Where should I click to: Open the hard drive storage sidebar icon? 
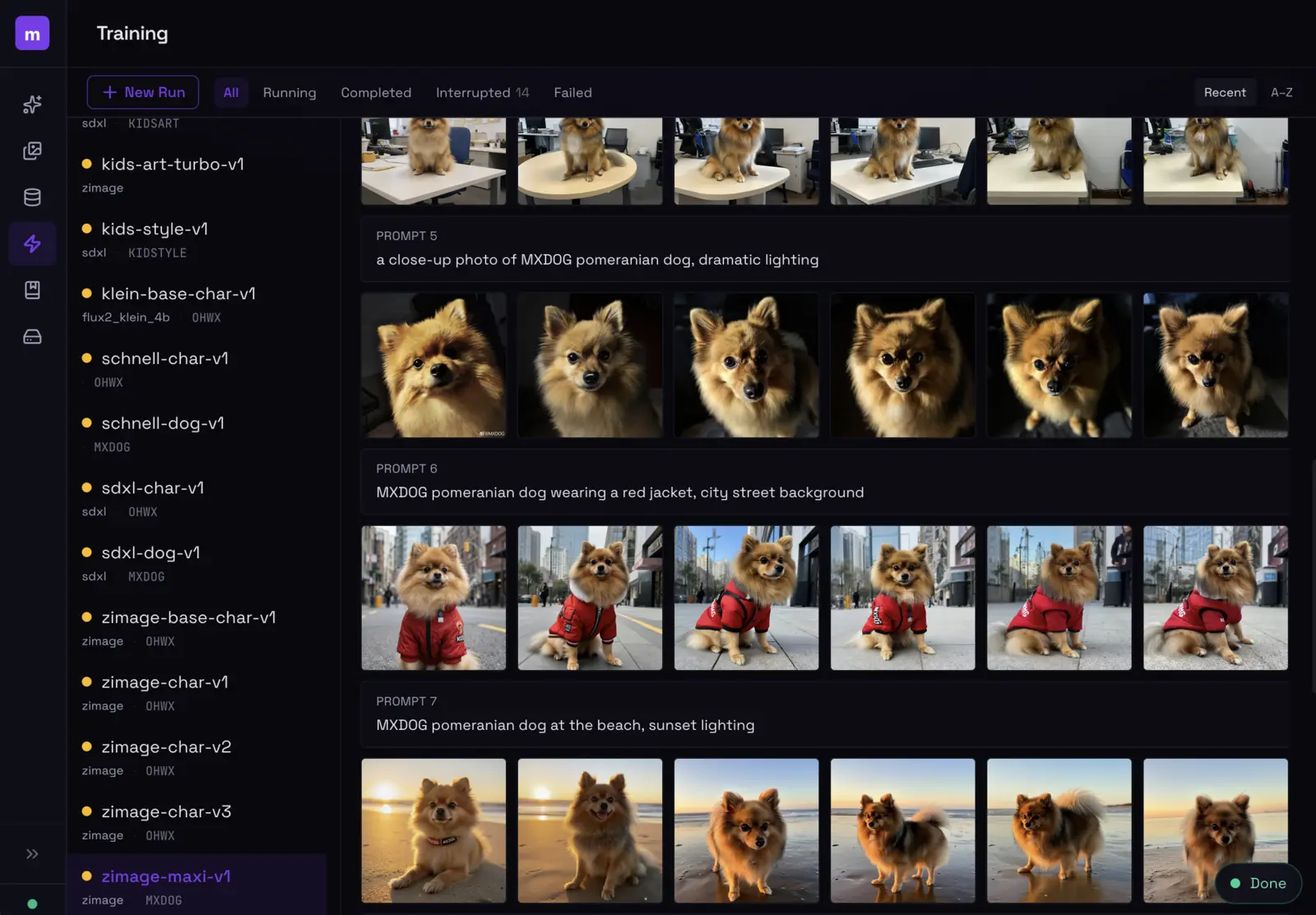pos(32,337)
